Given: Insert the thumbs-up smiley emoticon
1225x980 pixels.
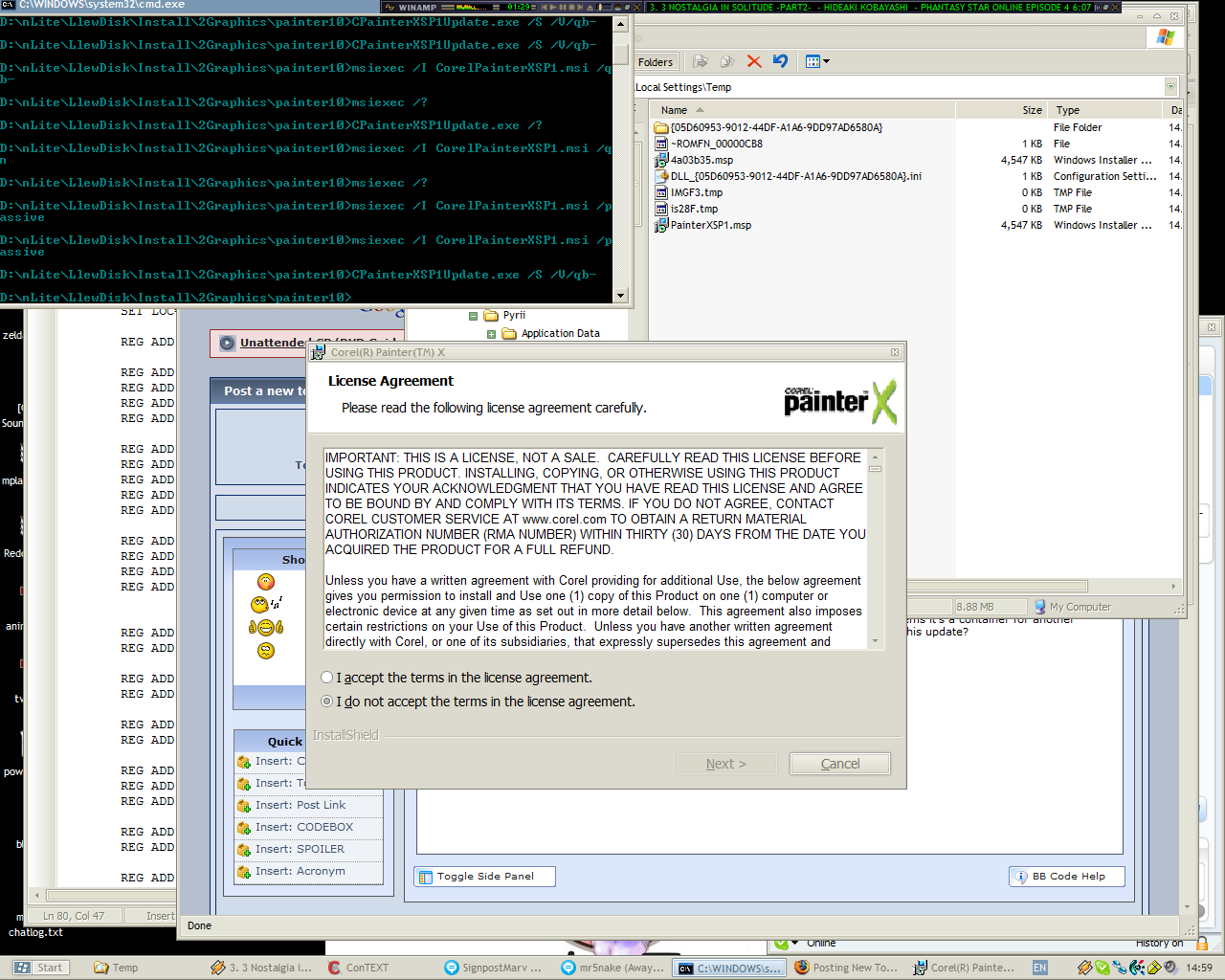Looking at the screenshot, I should pos(266,628).
